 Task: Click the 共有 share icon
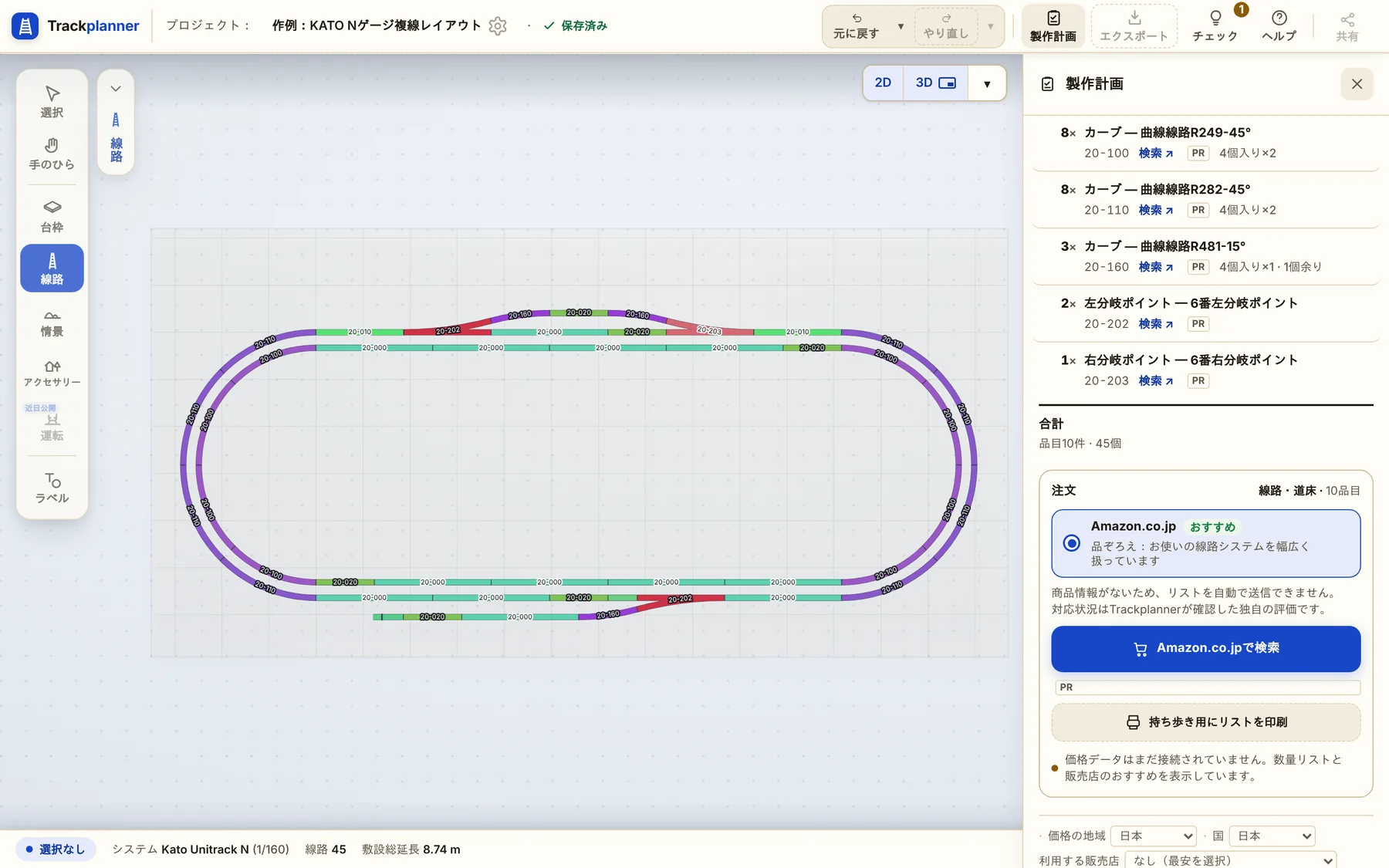point(1347,25)
